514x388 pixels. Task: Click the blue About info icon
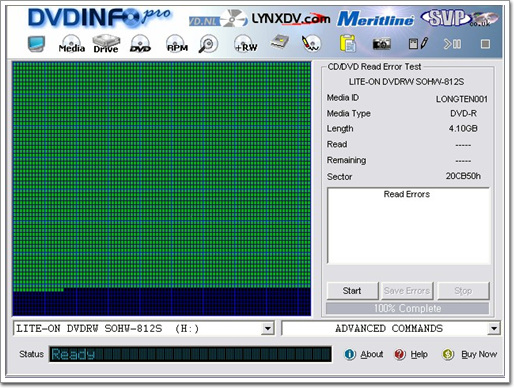click(x=350, y=354)
